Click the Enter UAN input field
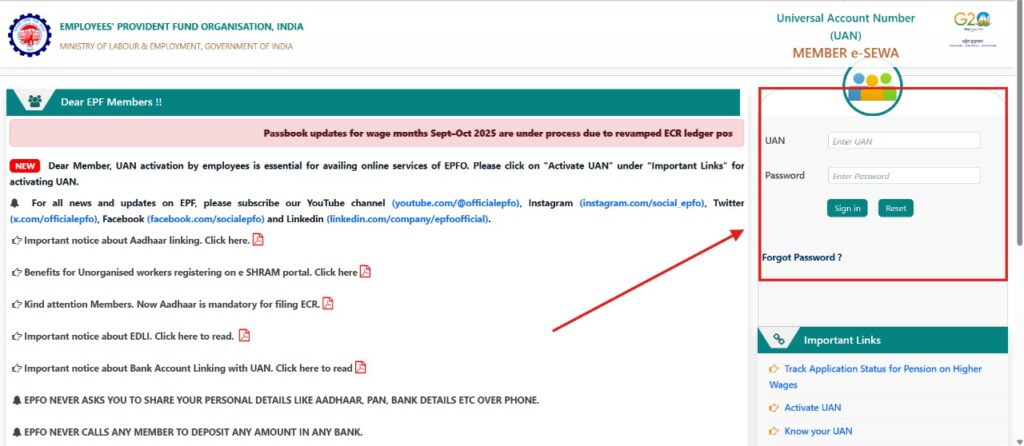Viewport: 1024px width, 446px height. click(x=903, y=141)
